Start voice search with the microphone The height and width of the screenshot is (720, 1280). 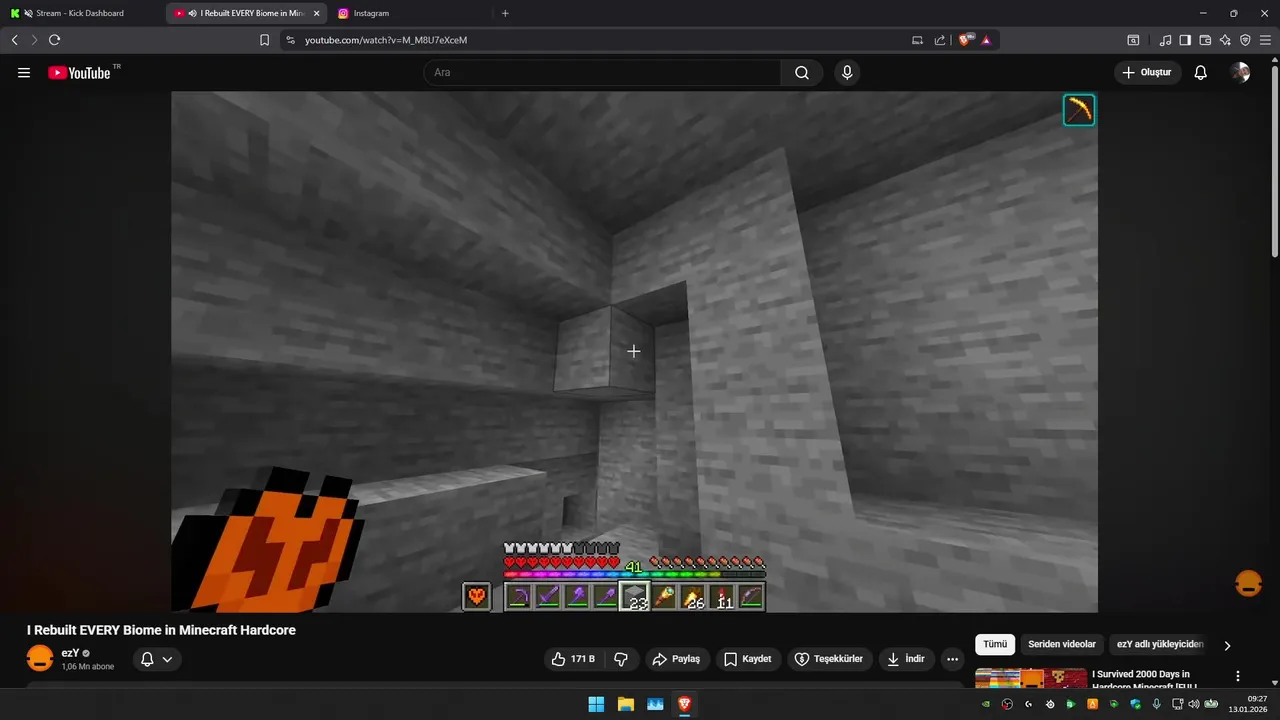847,73
